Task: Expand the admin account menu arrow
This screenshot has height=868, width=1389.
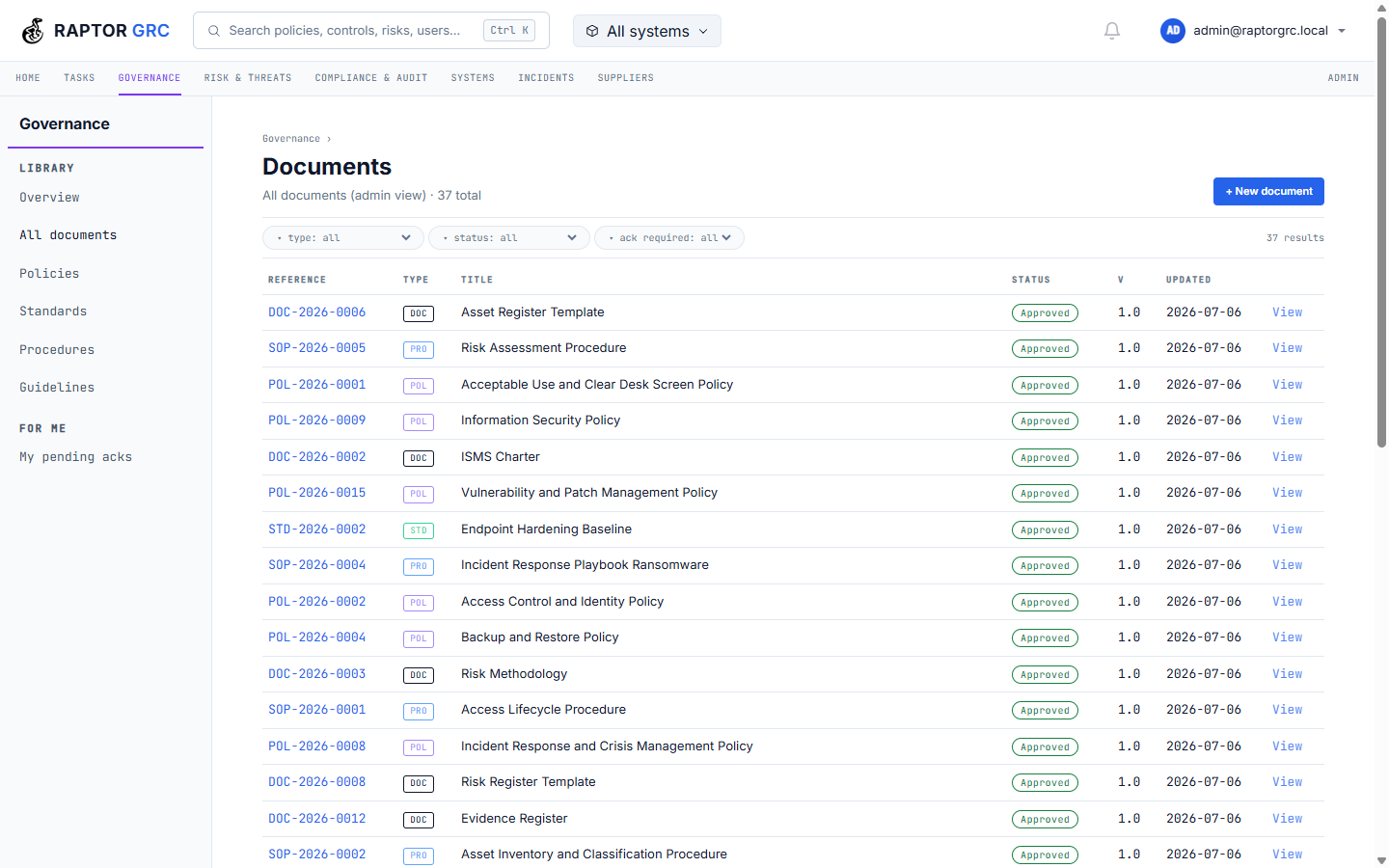Action: click(x=1342, y=31)
